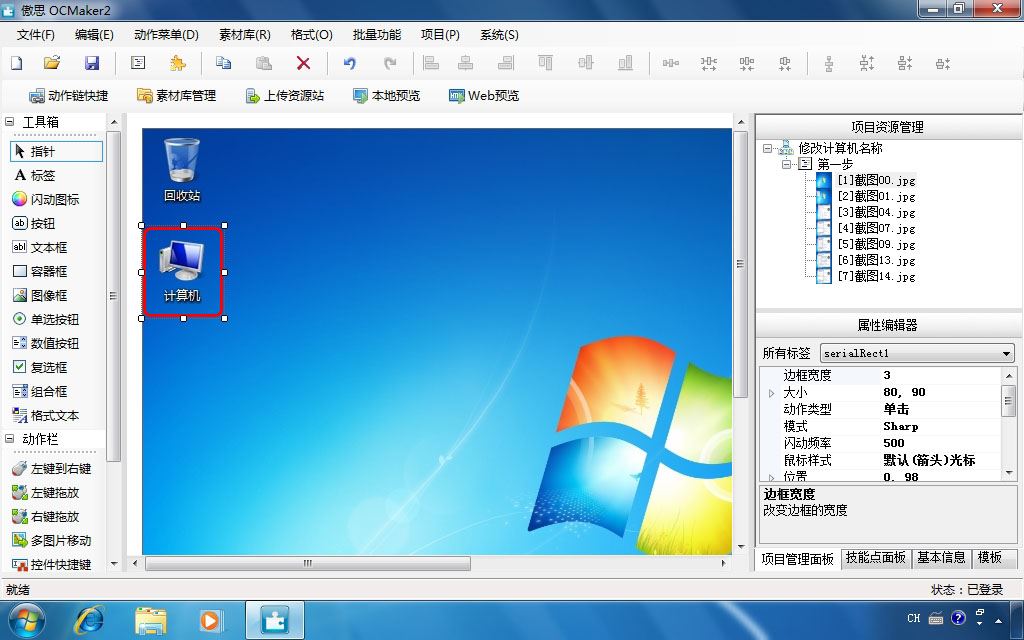Click the Internet Explorer taskbar icon
Screen dimensions: 1024x640
pyautogui.click(x=89, y=620)
